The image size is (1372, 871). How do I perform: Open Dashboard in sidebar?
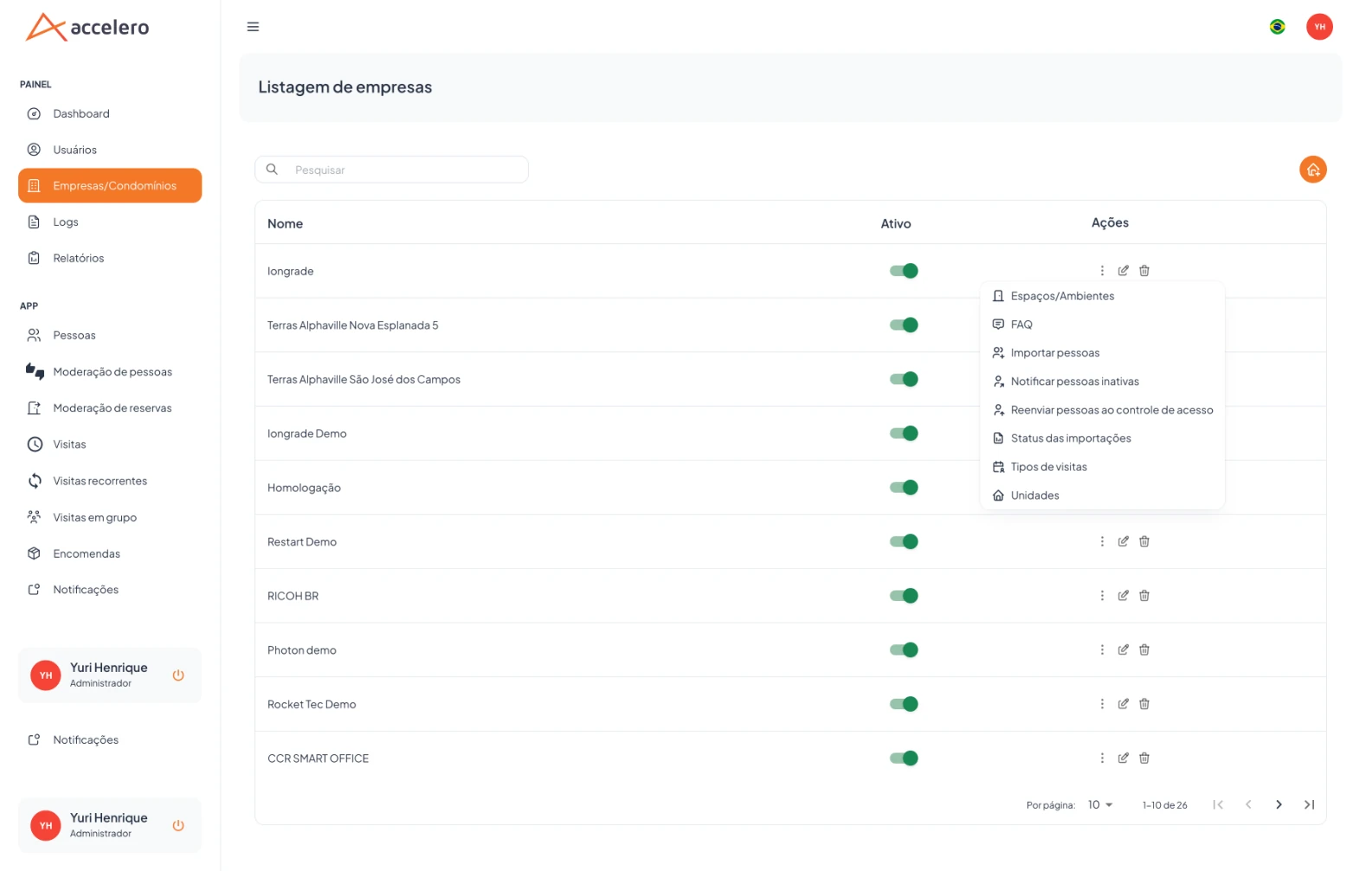(x=110, y=113)
